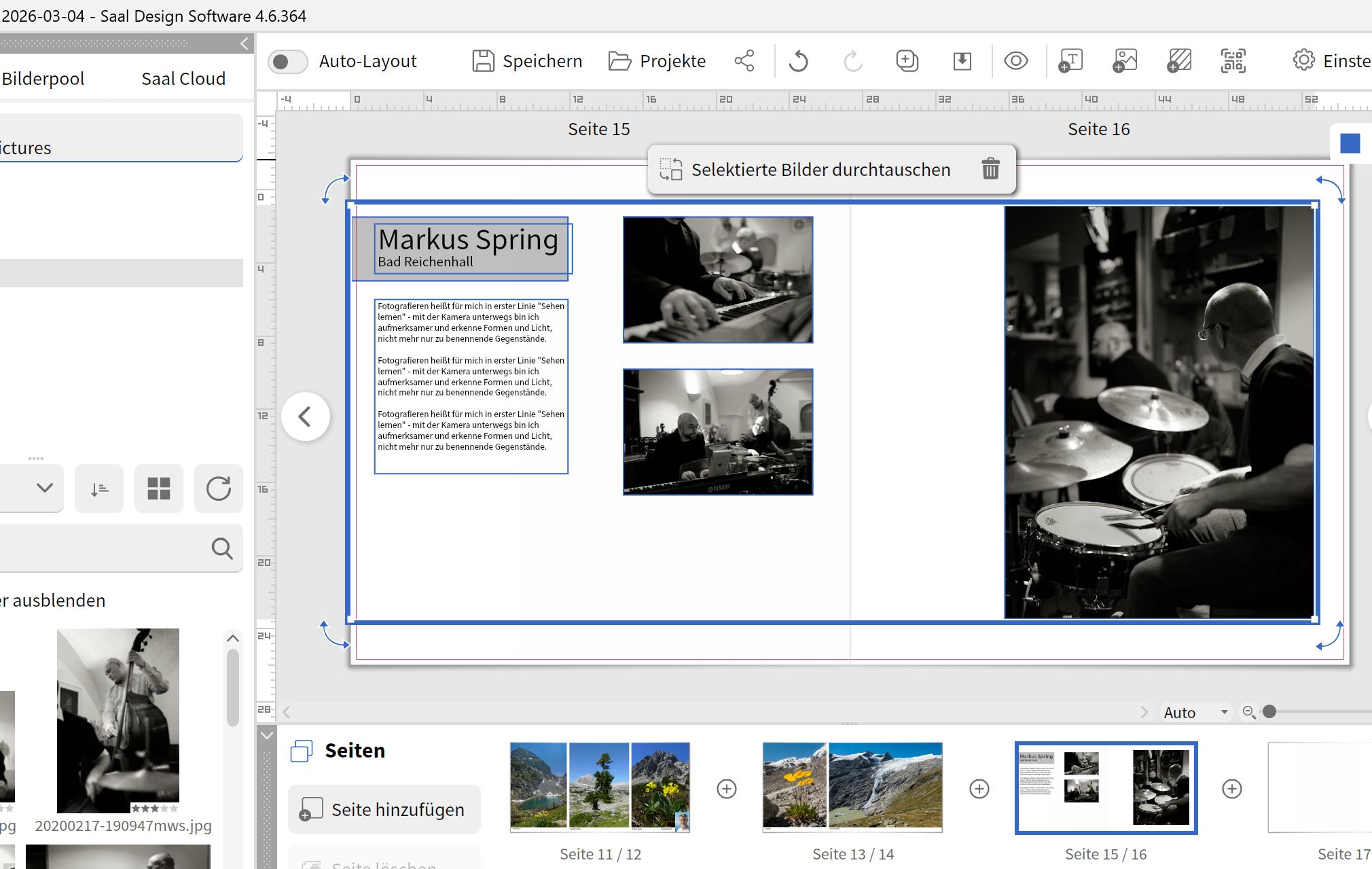Viewport: 1372px width, 869px height.
Task: Switch image pool to grid view
Action: click(x=159, y=489)
